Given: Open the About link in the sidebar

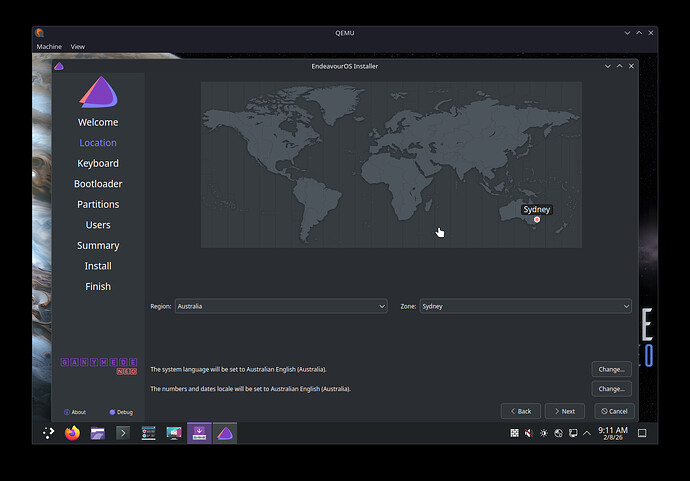Looking at the screenshot, I should (x=75, y=411).
